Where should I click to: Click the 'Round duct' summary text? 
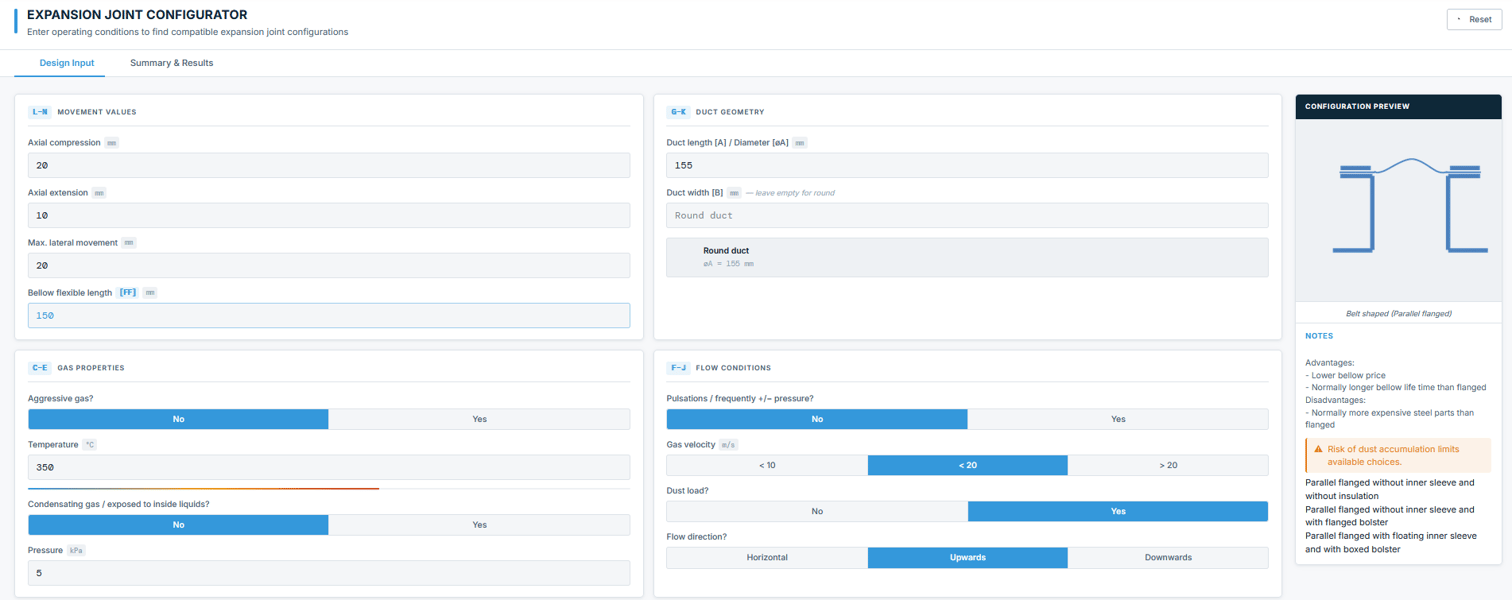[x=726, y=251]
